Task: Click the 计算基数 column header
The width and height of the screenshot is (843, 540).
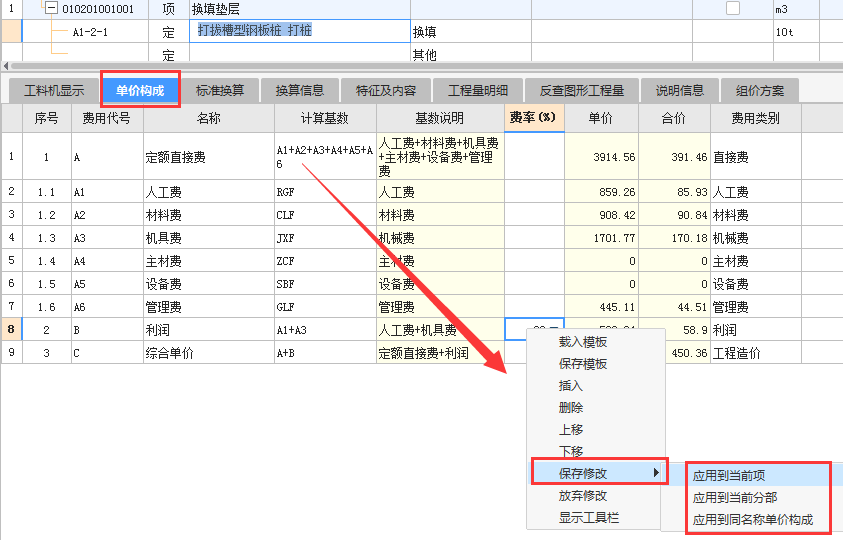Action: coord(325,118)
